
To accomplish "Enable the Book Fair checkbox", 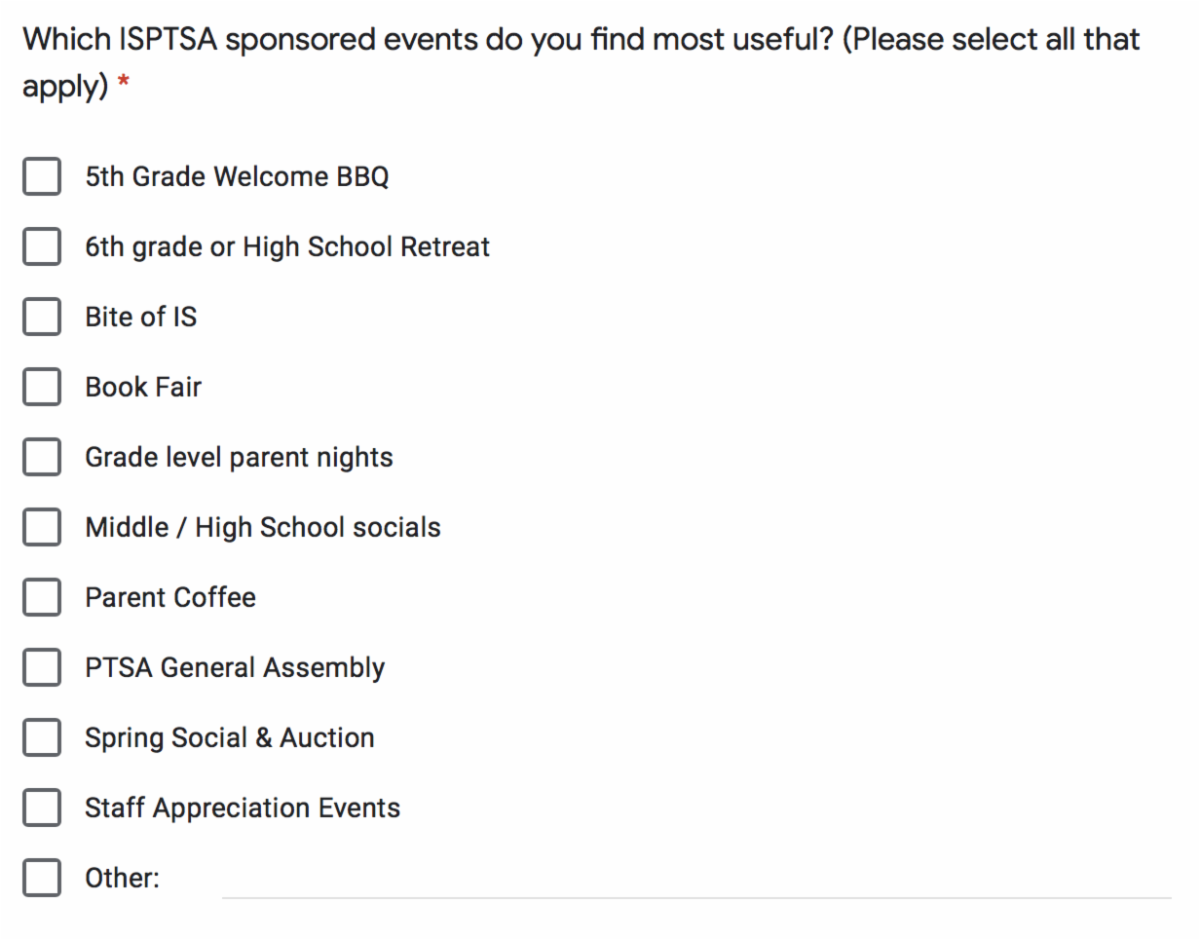I will coord(41,388).
